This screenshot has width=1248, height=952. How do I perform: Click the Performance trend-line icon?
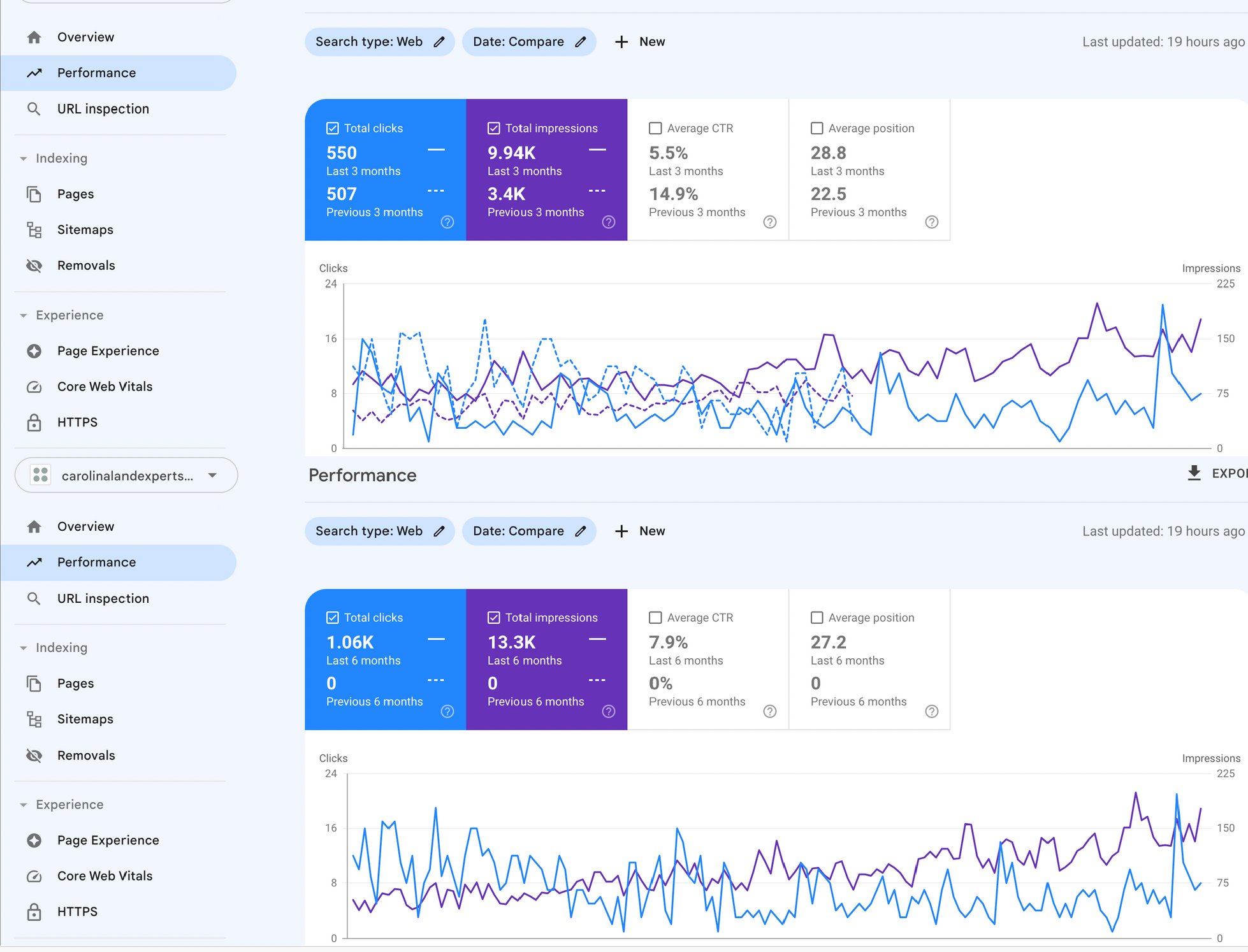click(x=34, y=73)
